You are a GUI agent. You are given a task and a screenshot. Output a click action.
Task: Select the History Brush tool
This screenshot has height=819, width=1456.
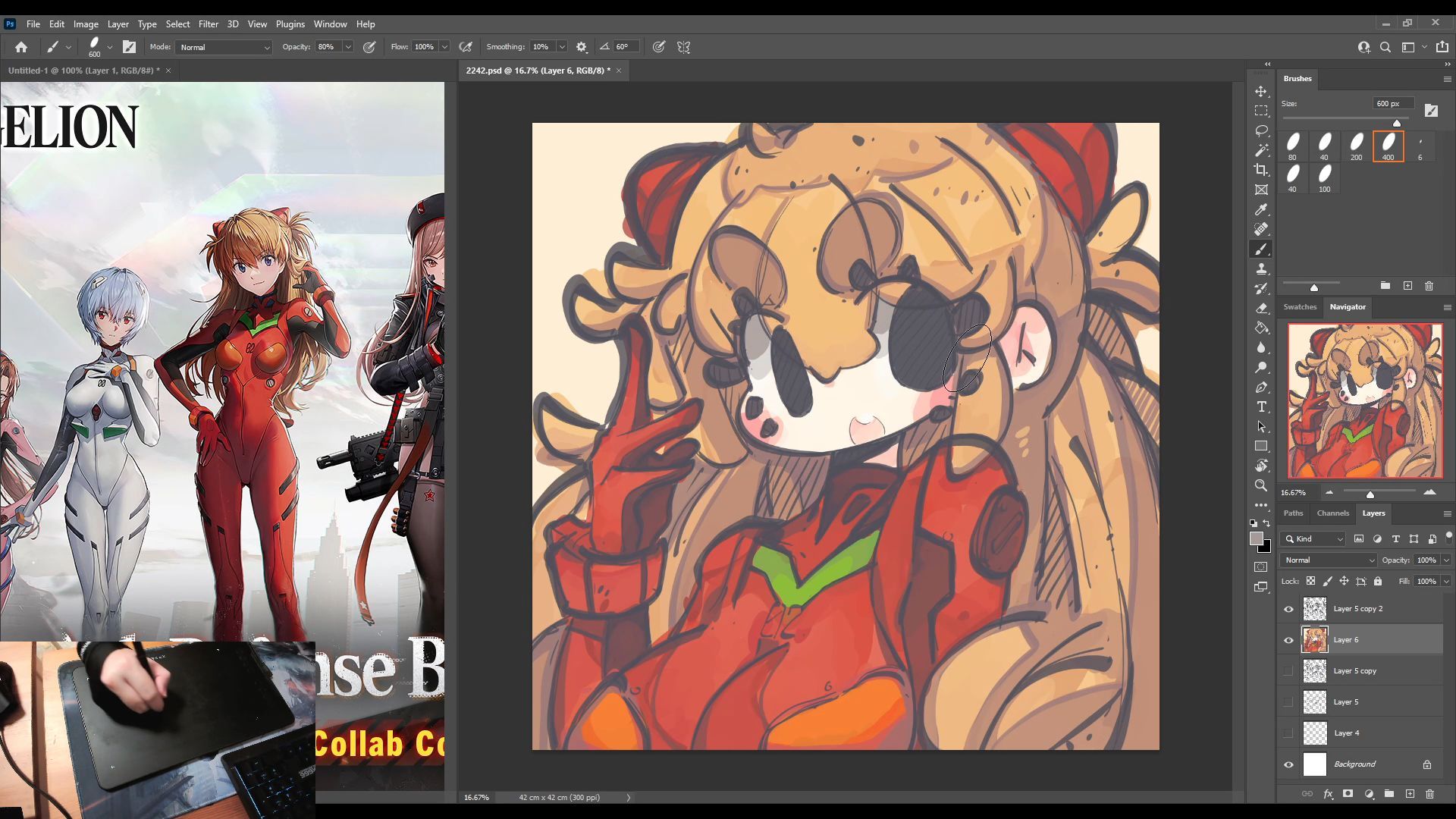(1261, 289)
